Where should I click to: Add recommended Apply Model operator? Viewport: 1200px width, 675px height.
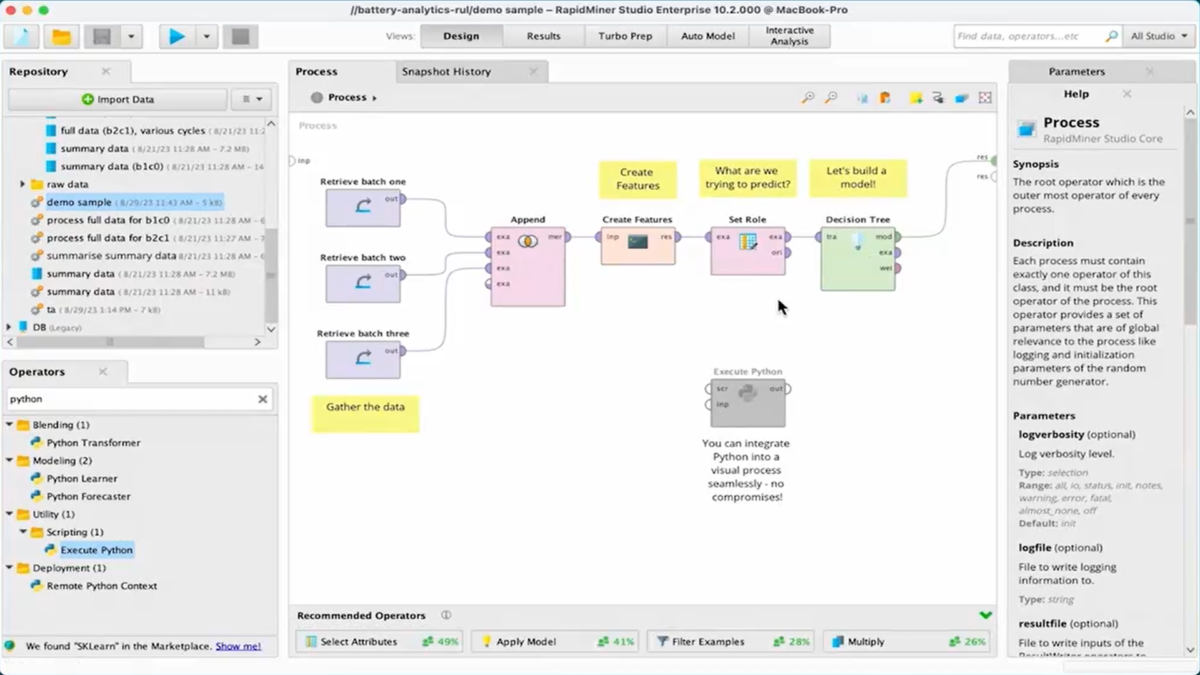[556, 642]
